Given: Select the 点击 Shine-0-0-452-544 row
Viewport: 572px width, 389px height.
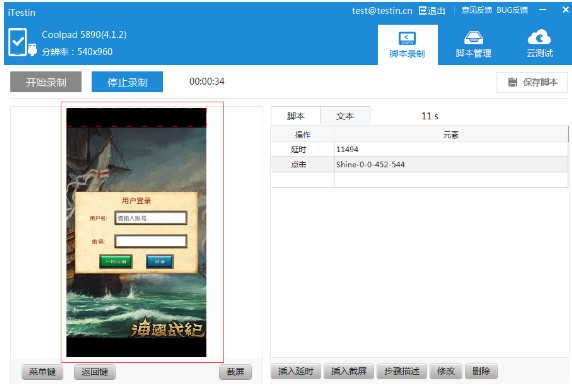Looking at the screenshot, I should pyautogui.click(x=420, y=165).
